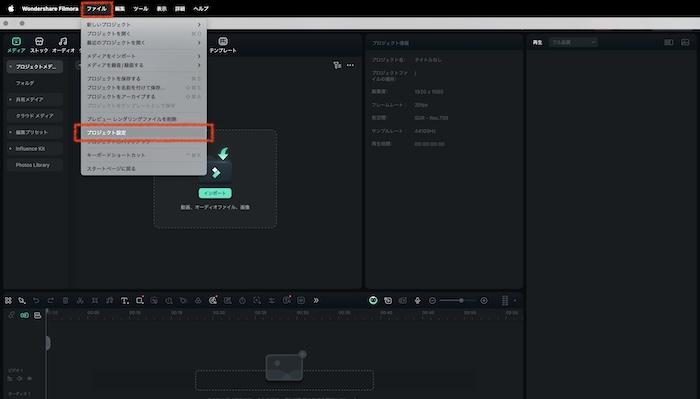Click the filter/sort icon in media panel
This screenshot has height=399, width=700.
[x=337, y=65]
